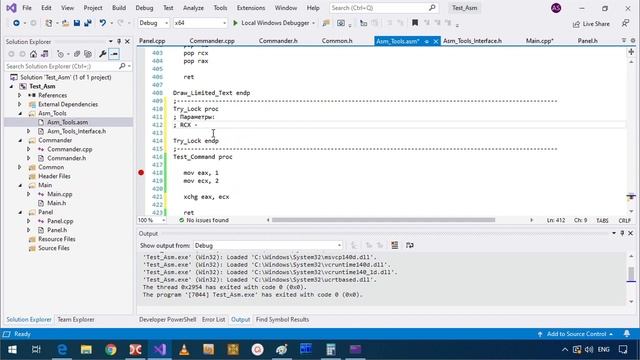Click the Live Share feedback person icon
Screen dimensions: 640x360
coord(625,23)
